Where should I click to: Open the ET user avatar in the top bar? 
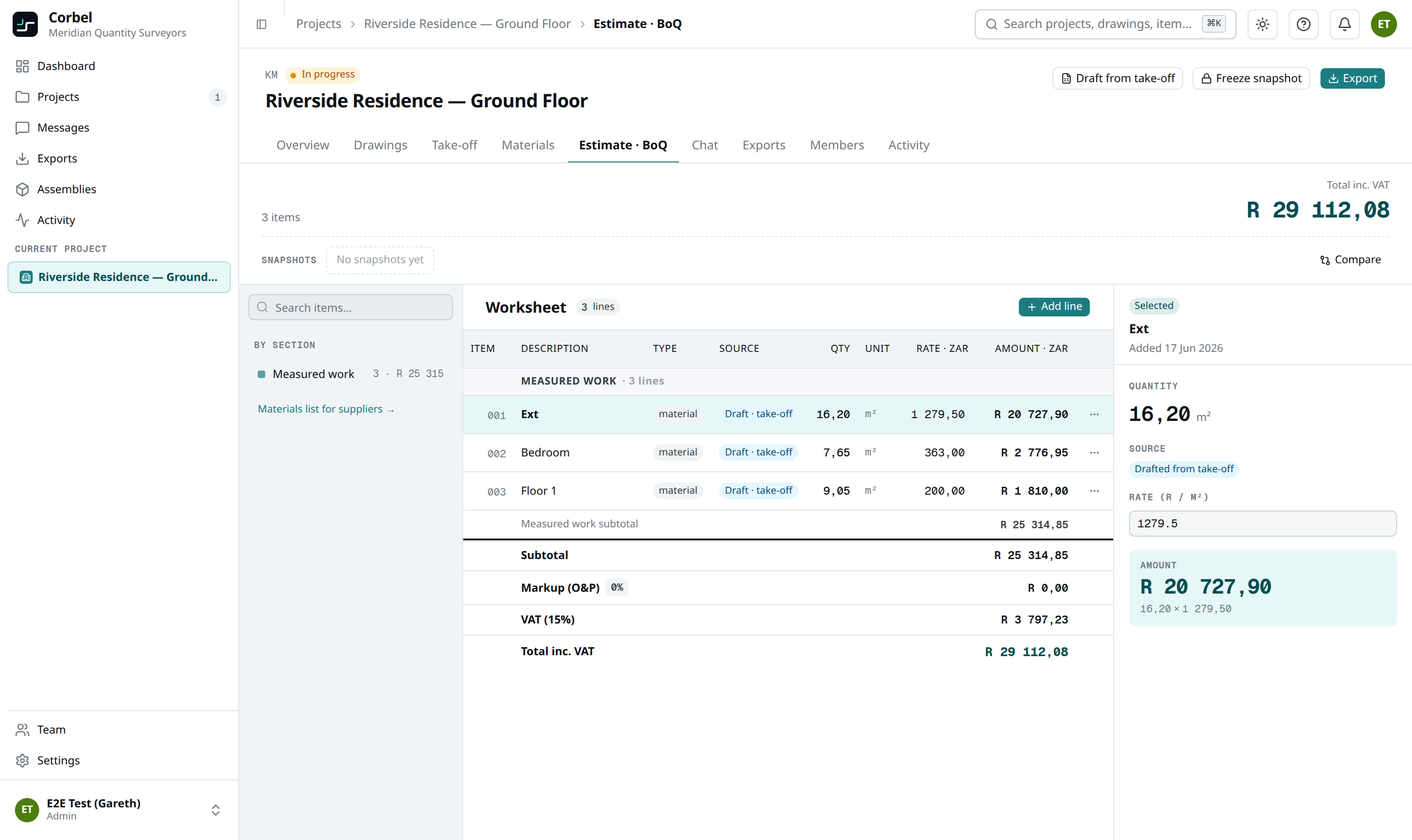[x=1384, y=24]
